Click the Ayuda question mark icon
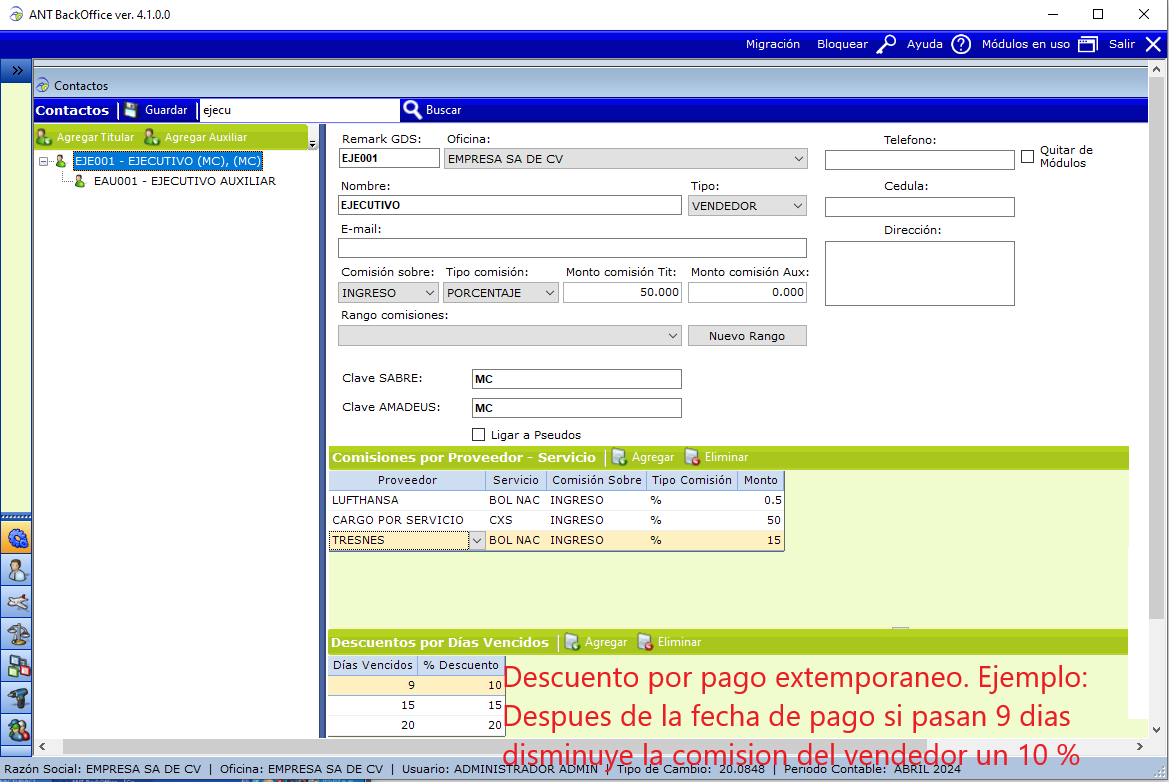 tap(961, 44)
